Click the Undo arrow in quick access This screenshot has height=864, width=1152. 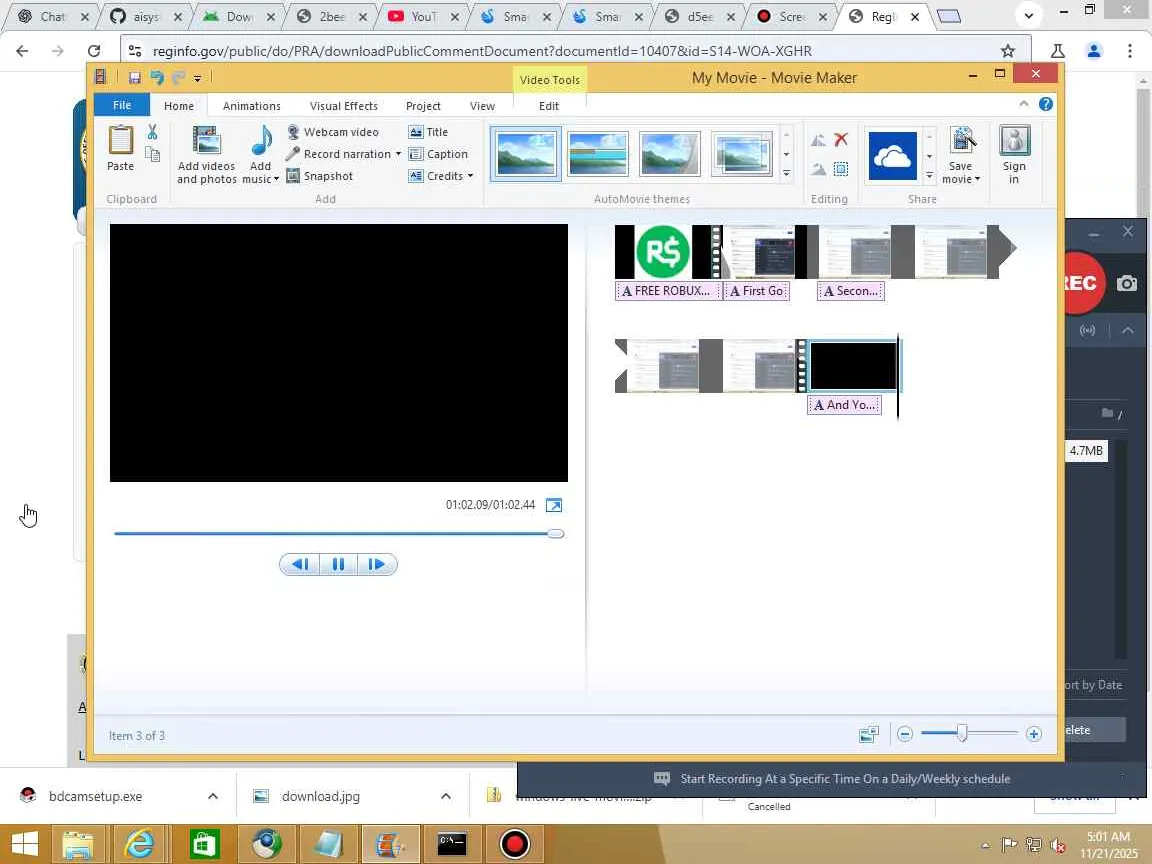(157, 77)
